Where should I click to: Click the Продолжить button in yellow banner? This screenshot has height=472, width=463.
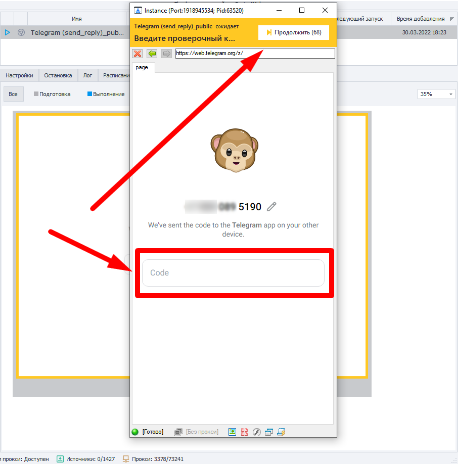point(294,32)
